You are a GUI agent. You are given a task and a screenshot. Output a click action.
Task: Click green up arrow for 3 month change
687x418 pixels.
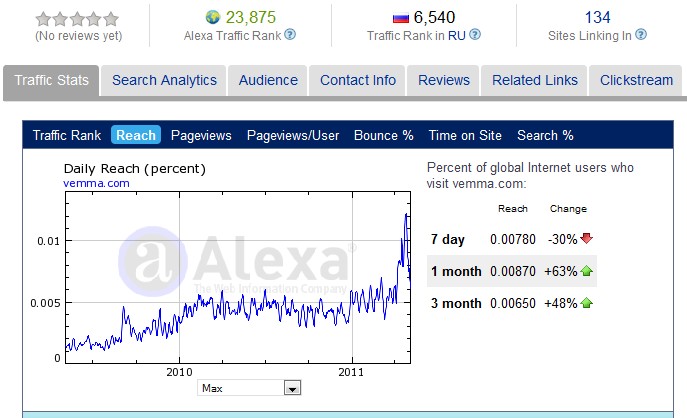coord(586,303)
